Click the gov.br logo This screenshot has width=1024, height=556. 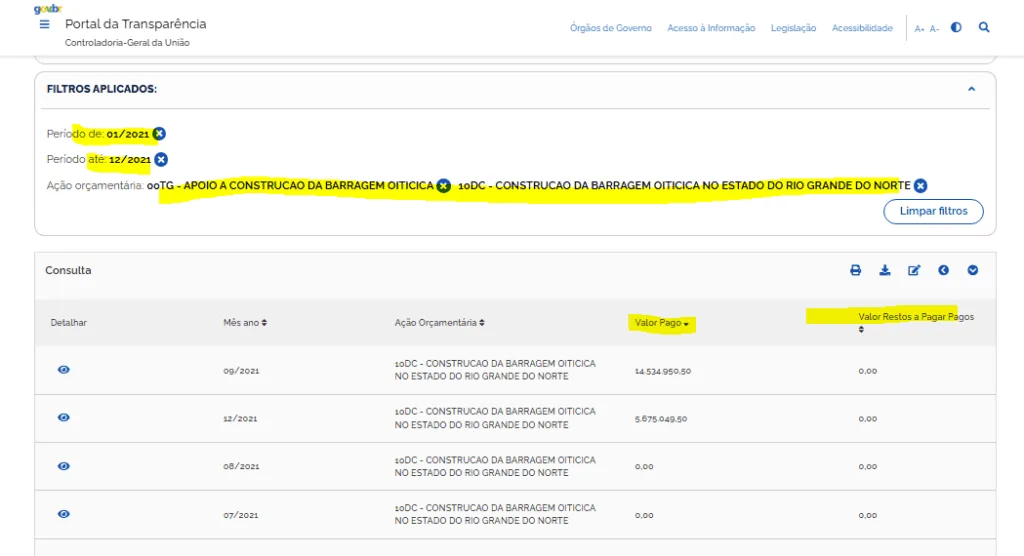tap(48, 8)
